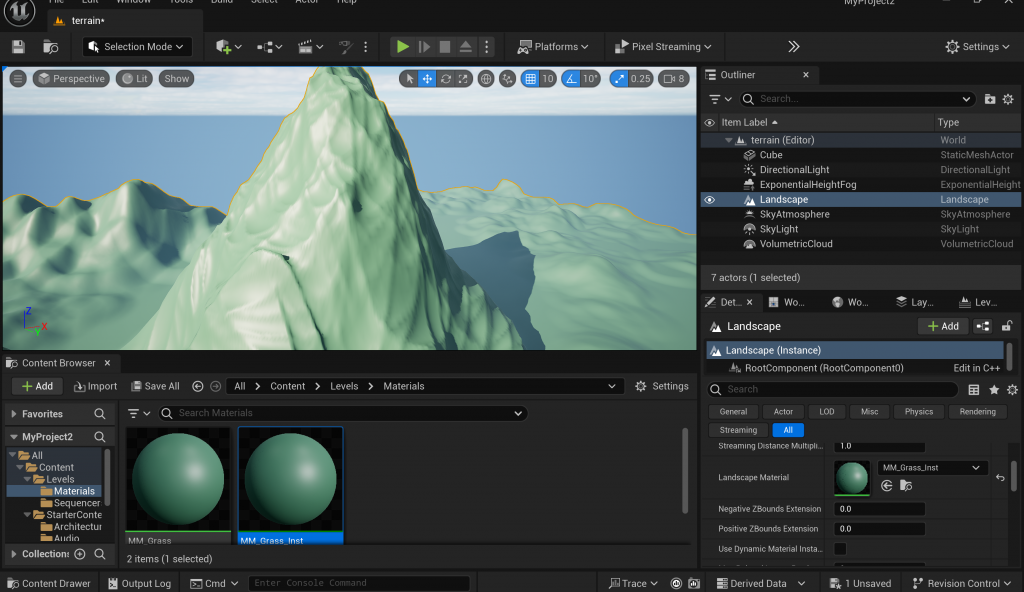Toggle grid snapping in viewport
Image resolution: width=1024 pixels, height=592 pixels.
pyautogui.click(x=530, y=78)
